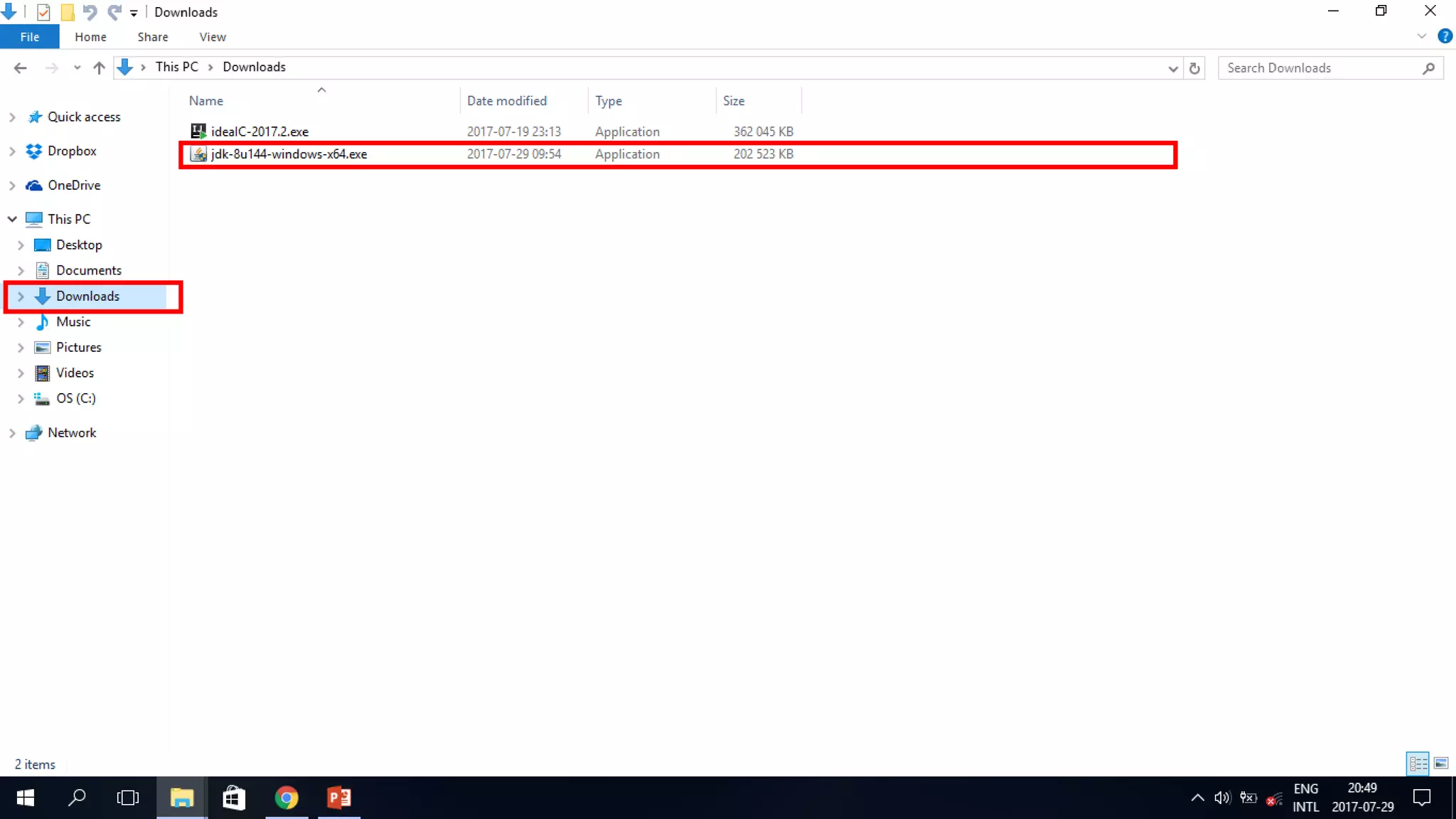This screenshot has width=1456, height=819.
Task: Open Music folder in navigation pane
Action: pyautogui.click(x=73, y=321)
